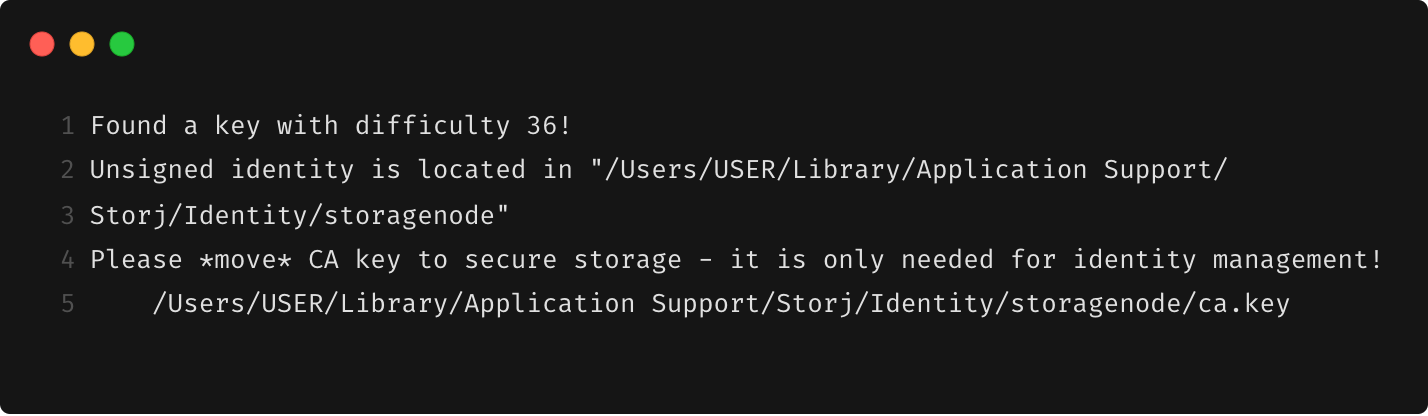Click line number 3 in the gutter
Screen dimensions: 1428x416
pyautogui.click(x=68, y=216)
